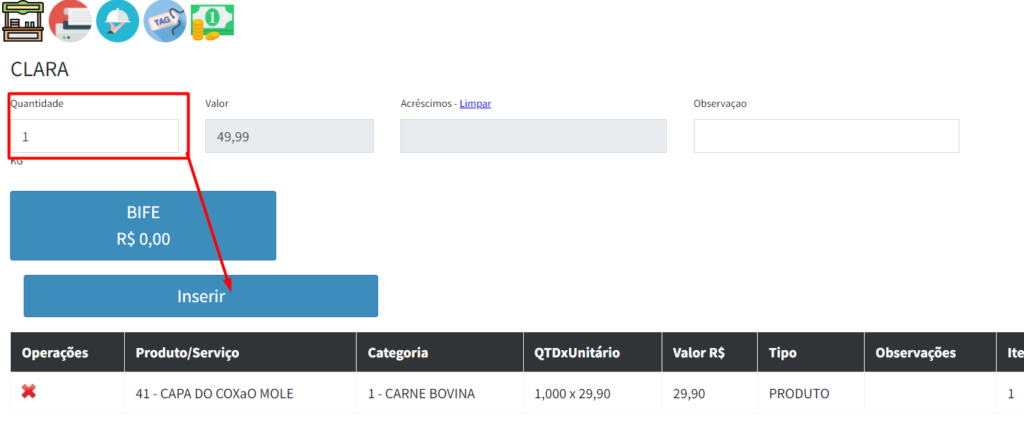Click the Produto/Serviço column header
Image resolution: width=1024 pixels, height=432 pixels.
point(188,352)
